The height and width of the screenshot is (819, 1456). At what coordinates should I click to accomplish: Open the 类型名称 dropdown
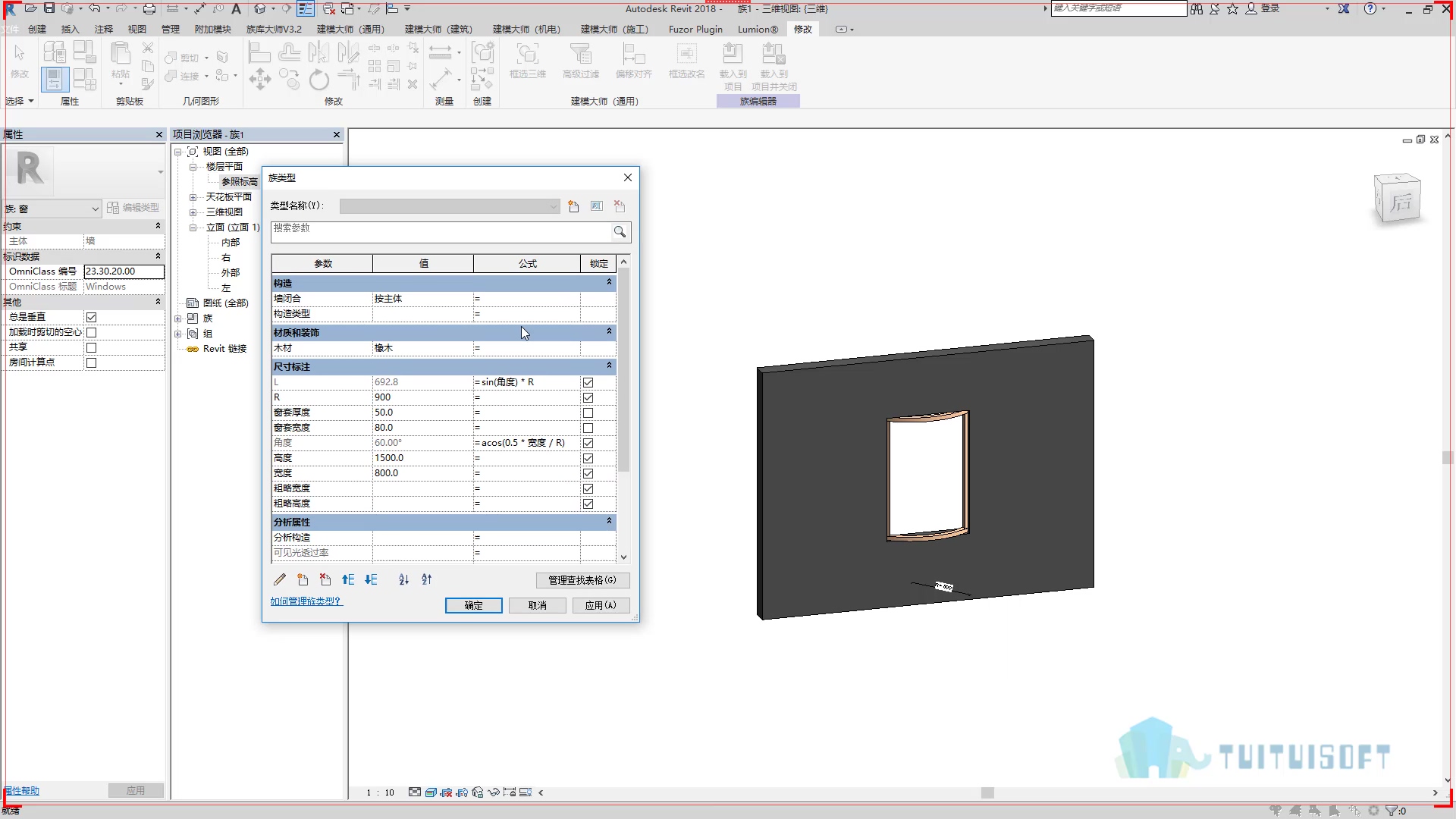(450, 206)
